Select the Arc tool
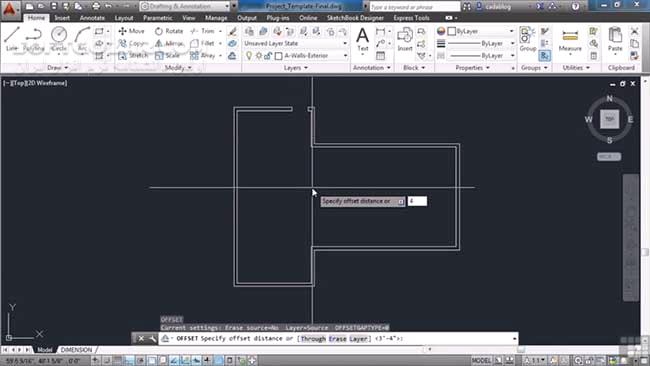Viewport: 650px width, 366px height. (x=82, y=39)
